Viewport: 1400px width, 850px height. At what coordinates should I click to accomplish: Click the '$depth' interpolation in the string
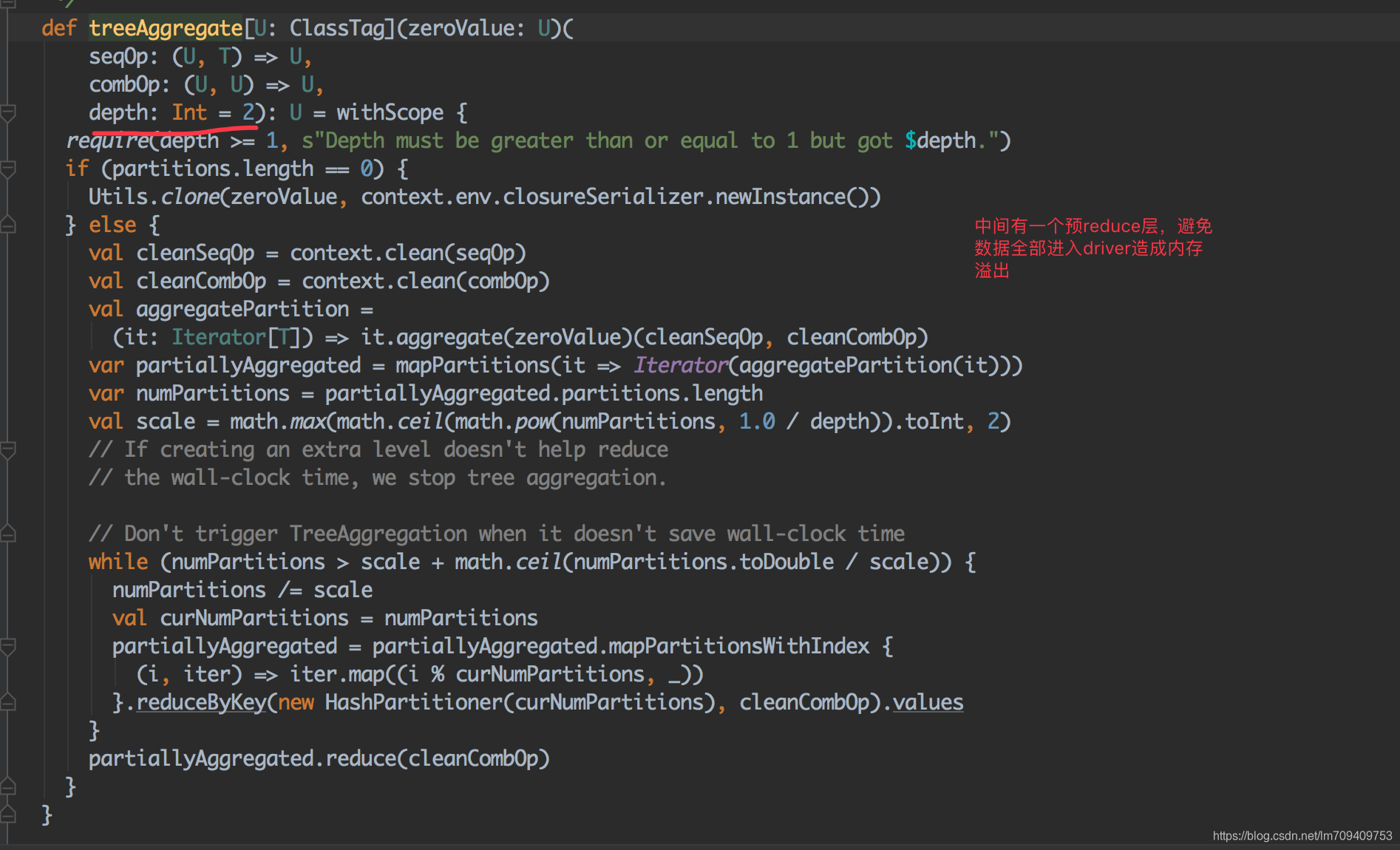pyautogui.click(x=940, y=140)
